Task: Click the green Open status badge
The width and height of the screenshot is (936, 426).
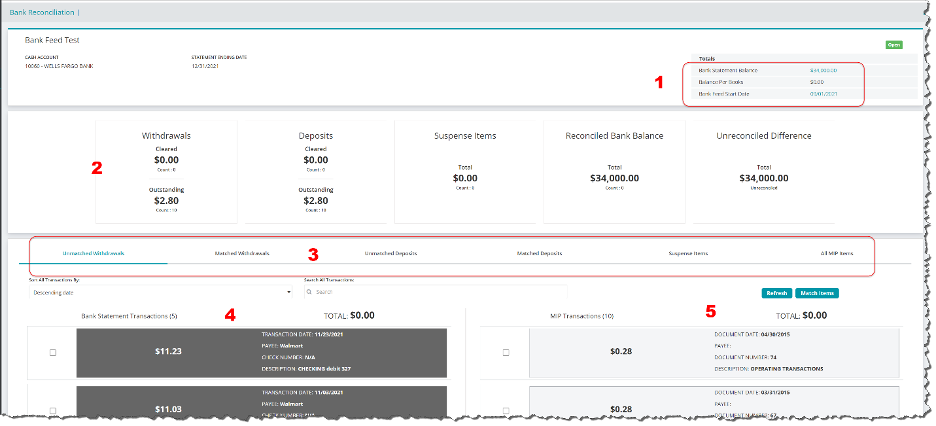Action: click(x=893, y=45)
